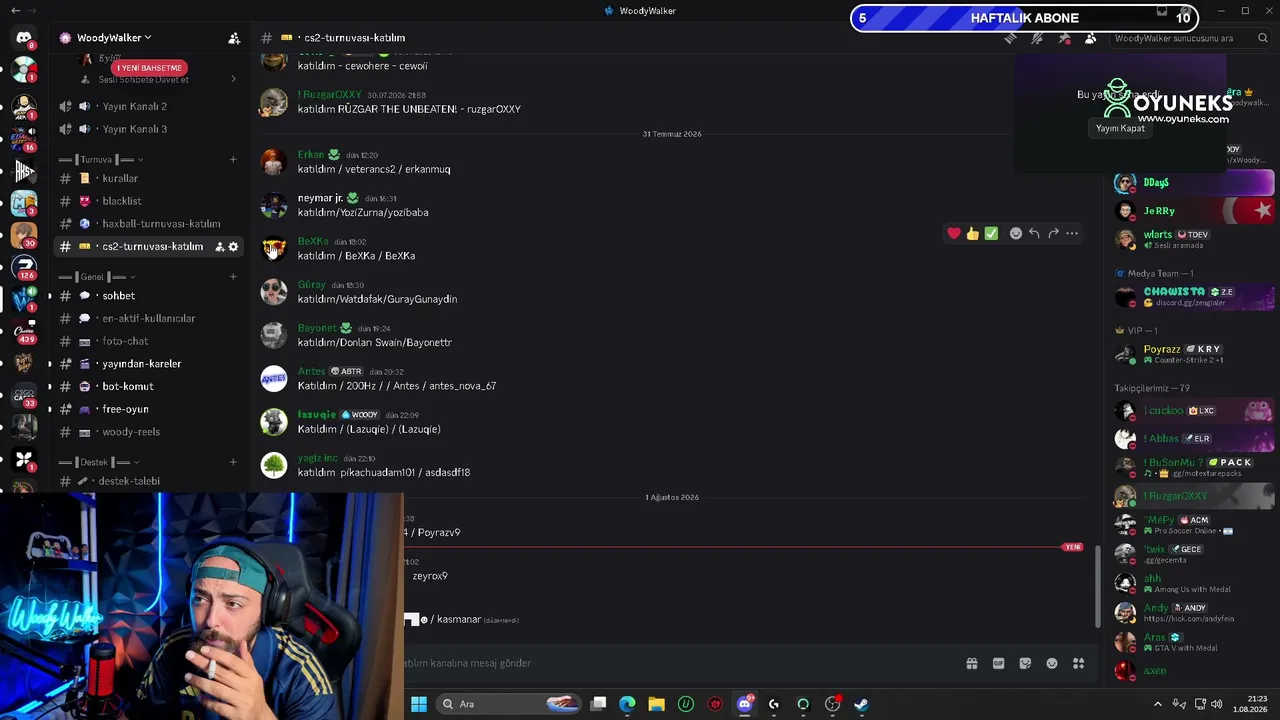Open the emoji picker in message bar
Screen dimensions: 1280x720
click(1052, 663)
